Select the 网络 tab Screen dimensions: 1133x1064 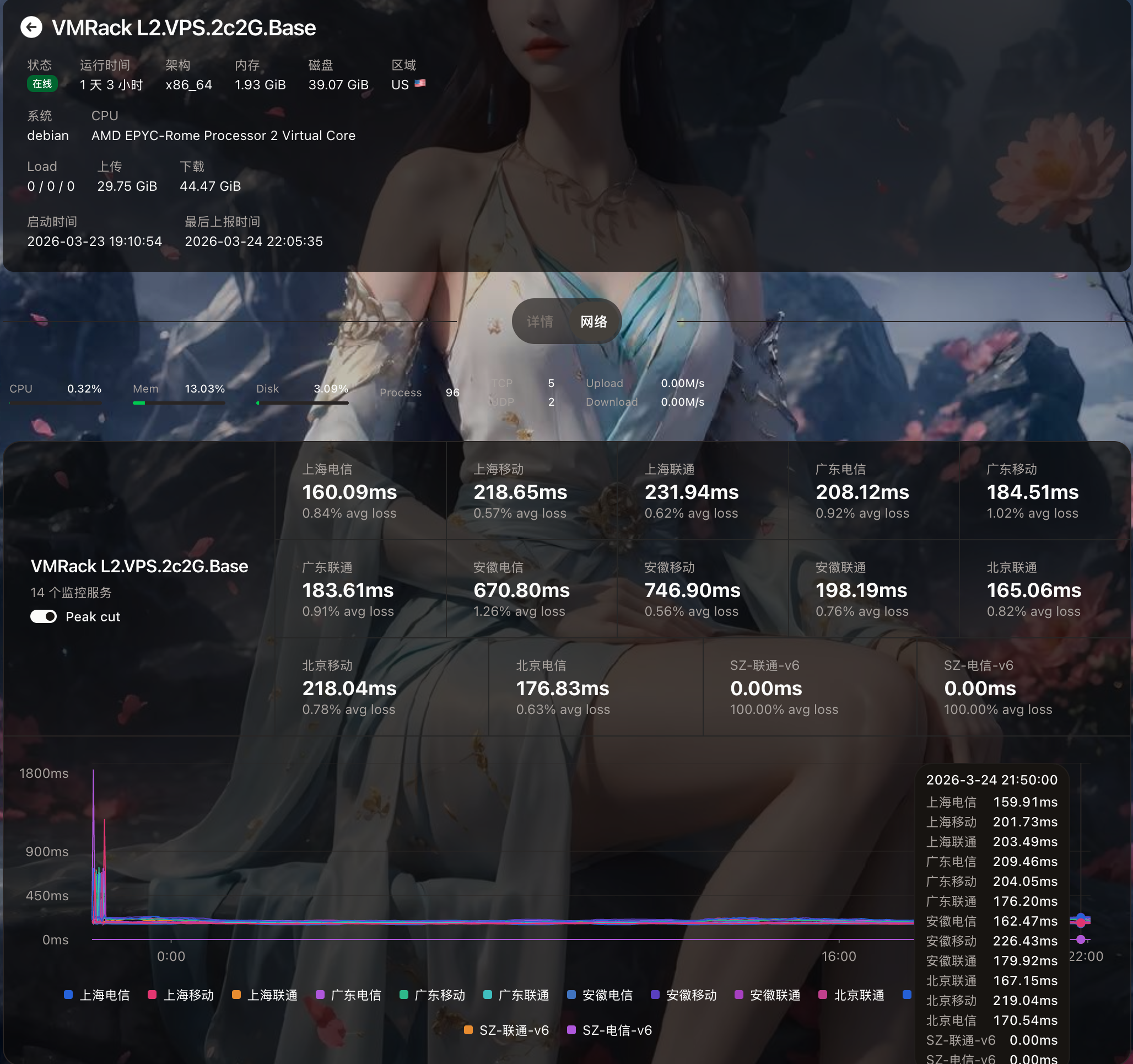click(x=594, y=321)
